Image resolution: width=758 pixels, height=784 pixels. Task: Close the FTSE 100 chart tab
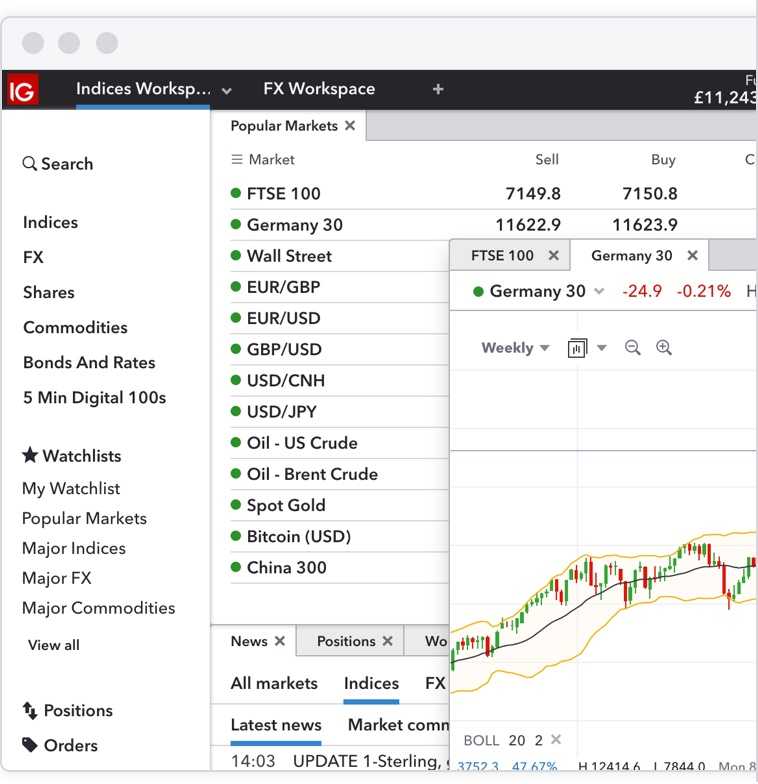[554, 256]
